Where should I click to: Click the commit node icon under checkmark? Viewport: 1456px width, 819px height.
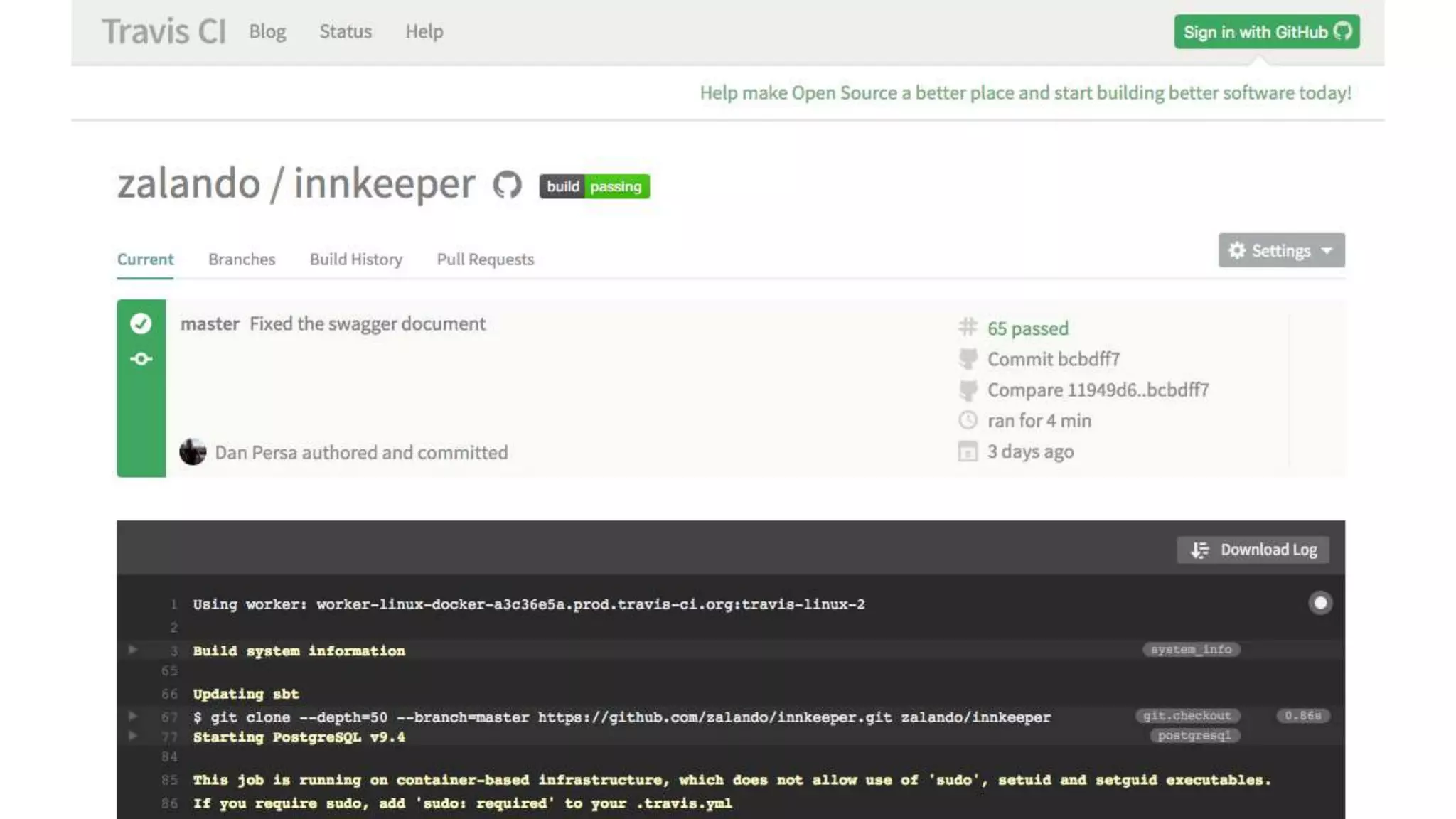coord(141,359)
